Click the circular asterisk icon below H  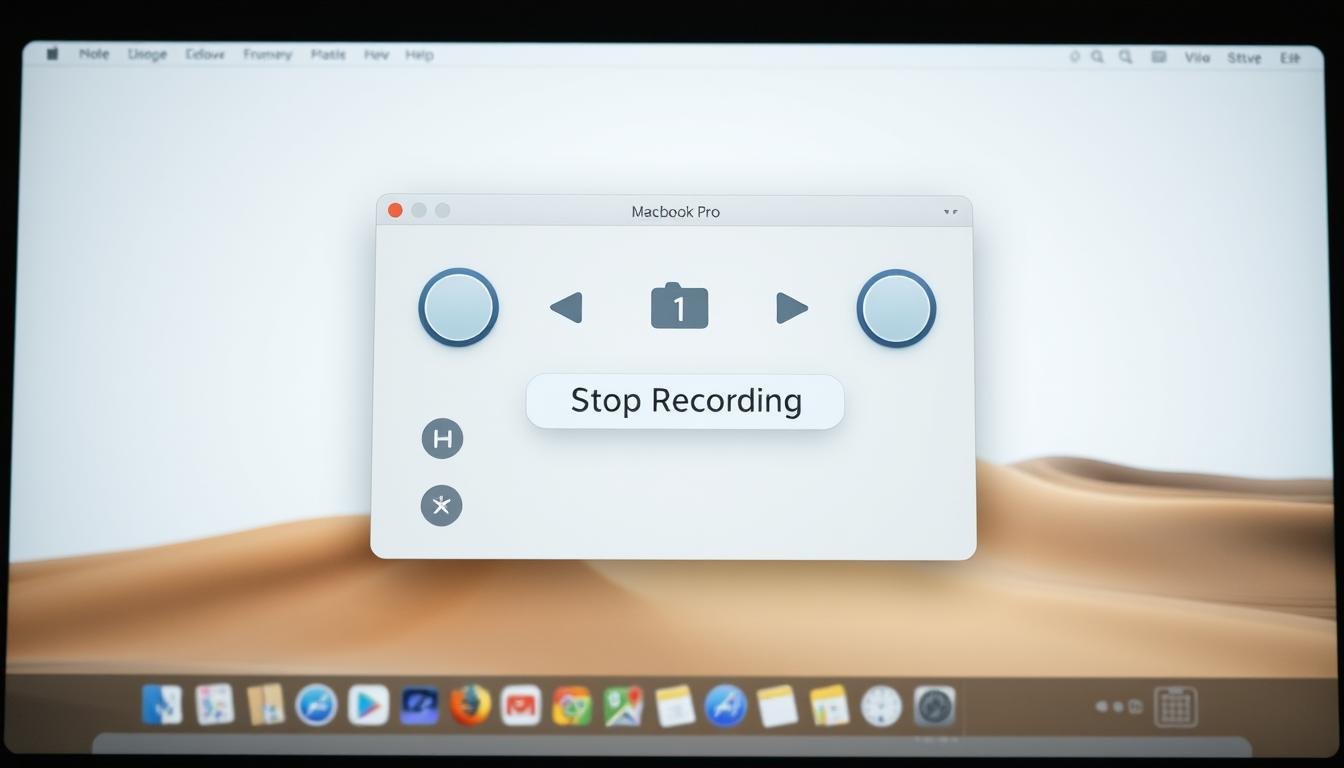[441, 505]
